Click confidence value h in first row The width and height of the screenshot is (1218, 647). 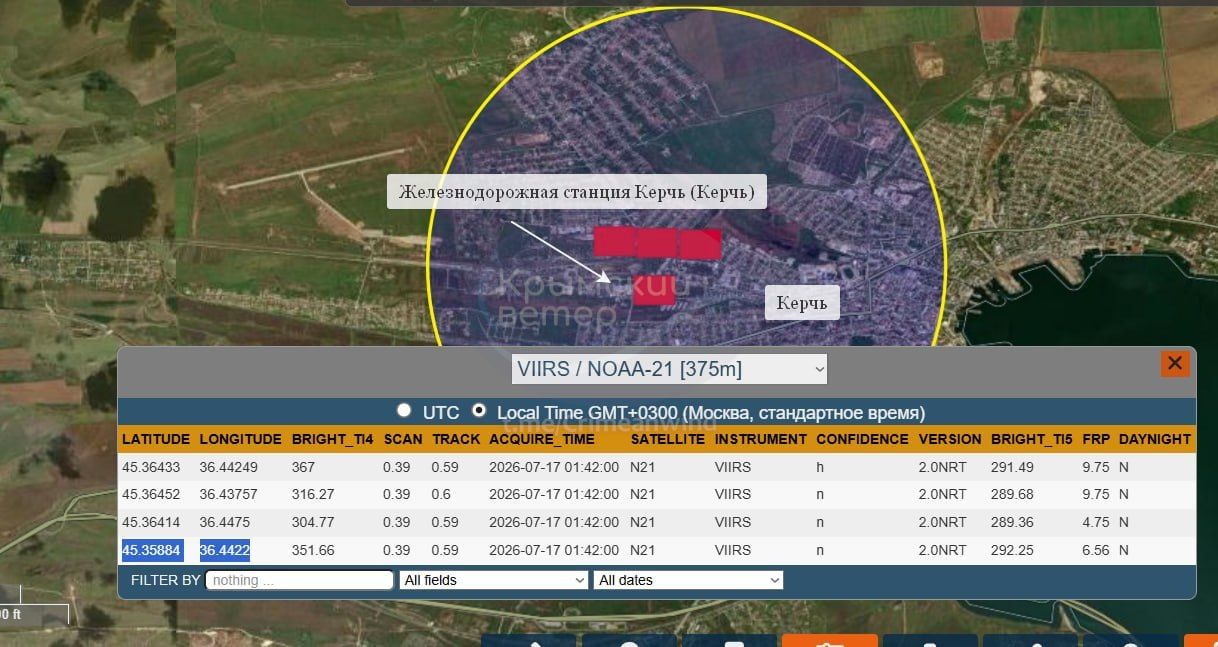pos(820,467)
